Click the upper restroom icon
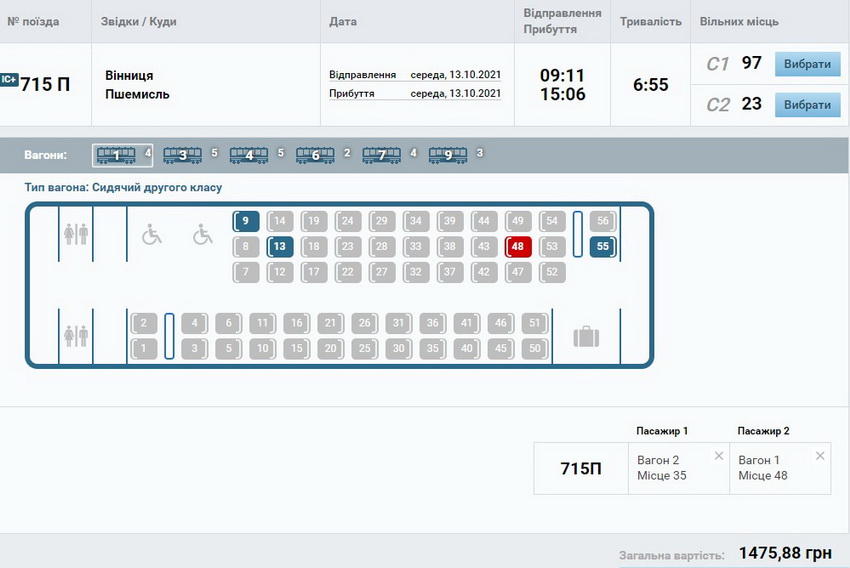Screen dimensions: 850x568 click(x=76, y=233)
